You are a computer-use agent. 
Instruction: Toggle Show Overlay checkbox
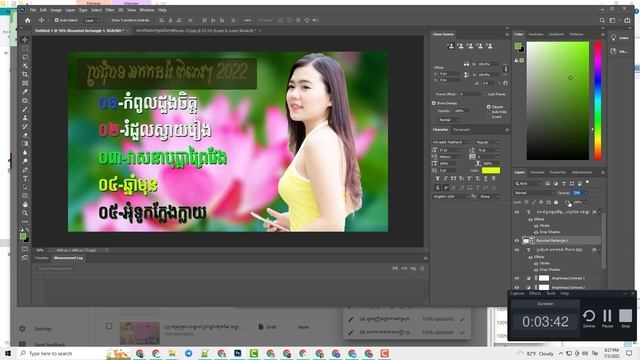click(434, 103)
